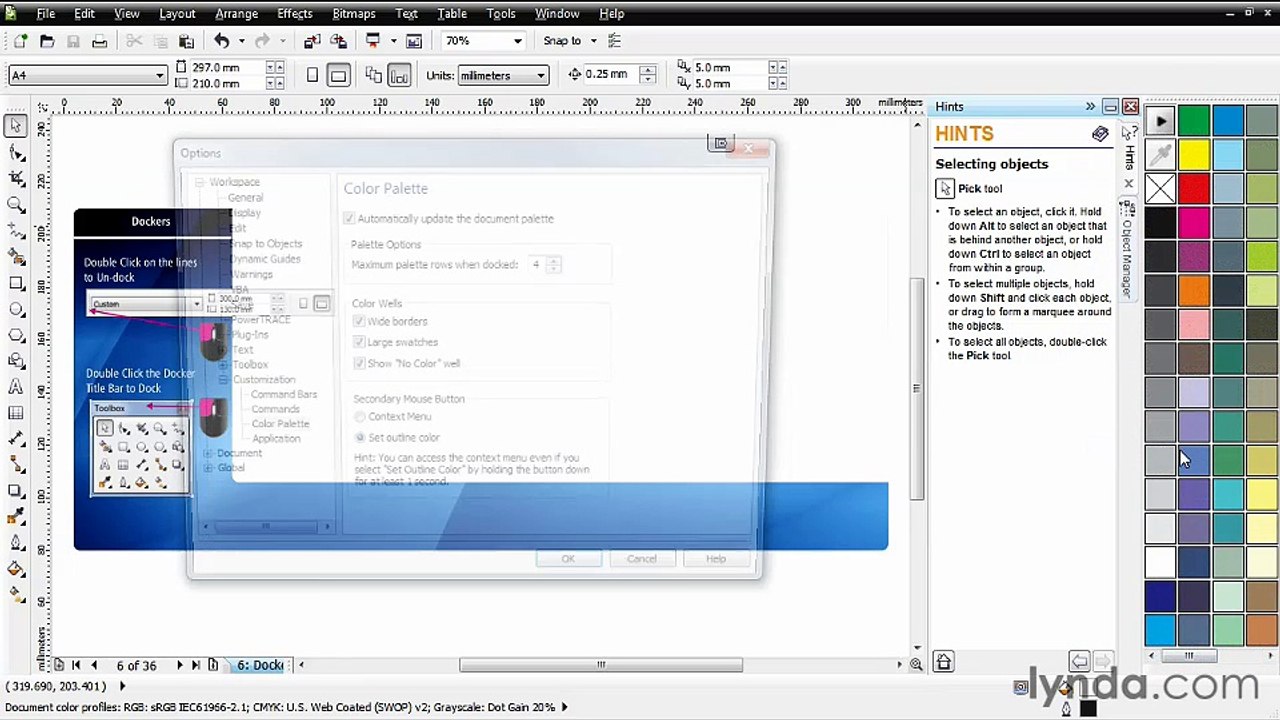Set portrait page orientation
The image size is (1280, 720).
313,75
